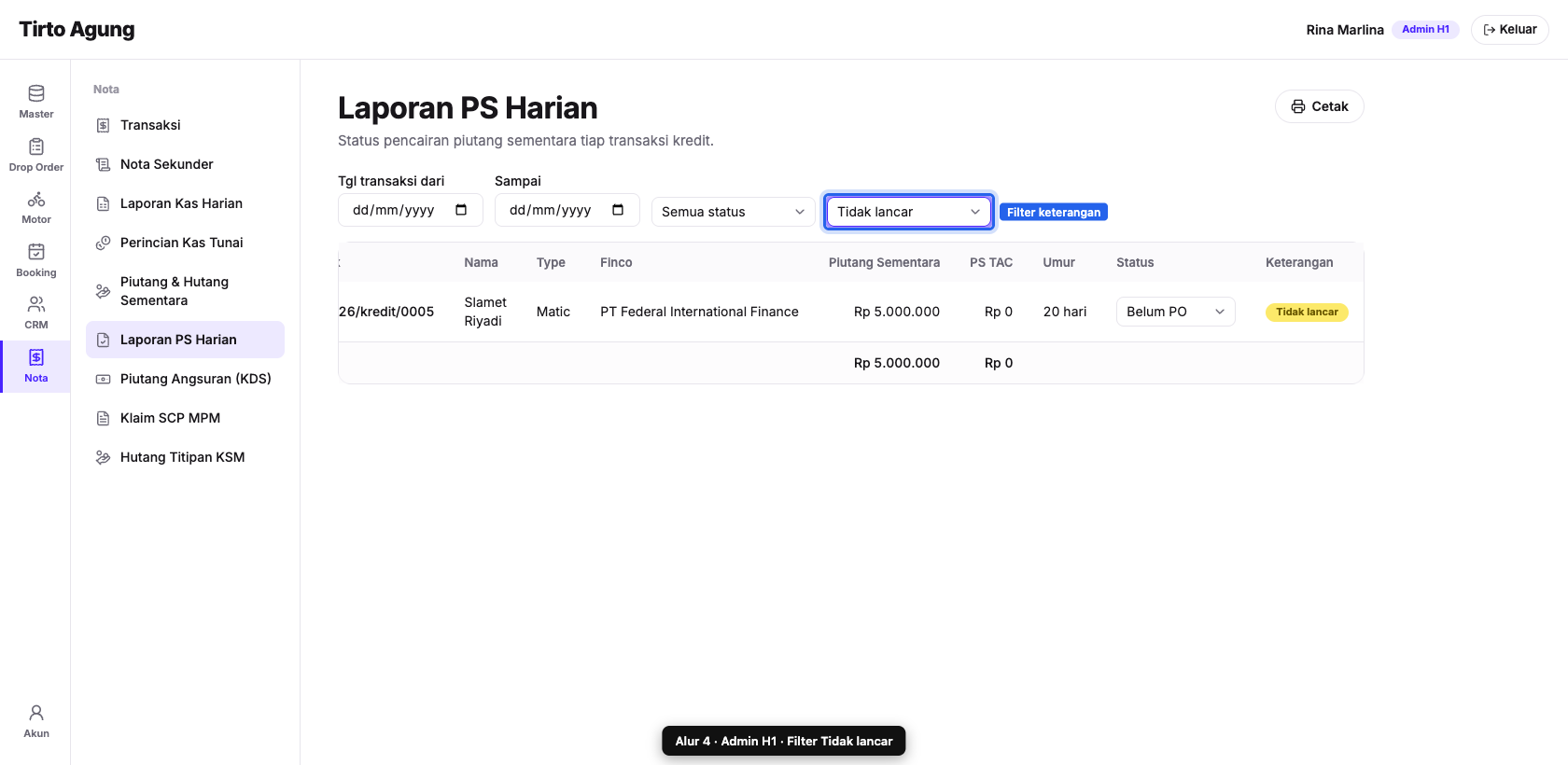Open the Motor motorcycle icon

36,199
